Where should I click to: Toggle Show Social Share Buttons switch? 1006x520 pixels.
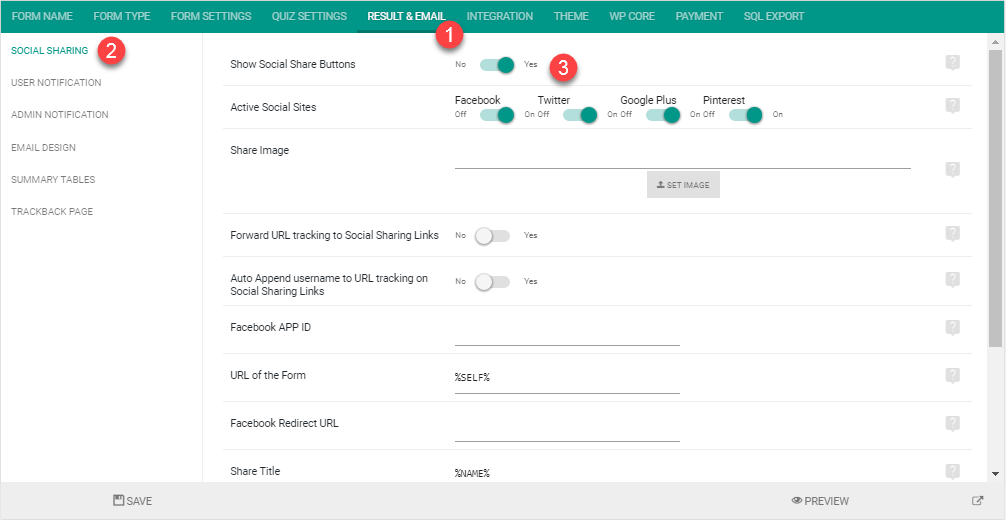[x=497, y=64]
